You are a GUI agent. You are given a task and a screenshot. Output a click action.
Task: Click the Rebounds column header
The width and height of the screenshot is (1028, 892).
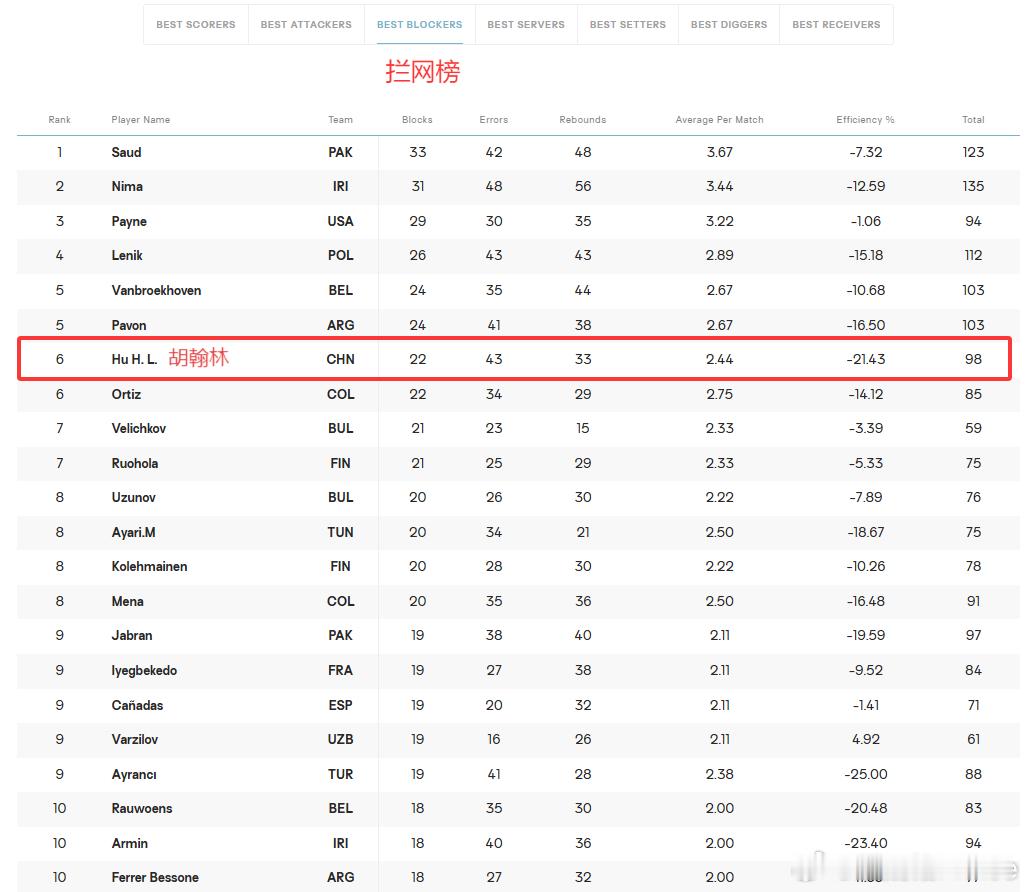(x=582, y=120)
